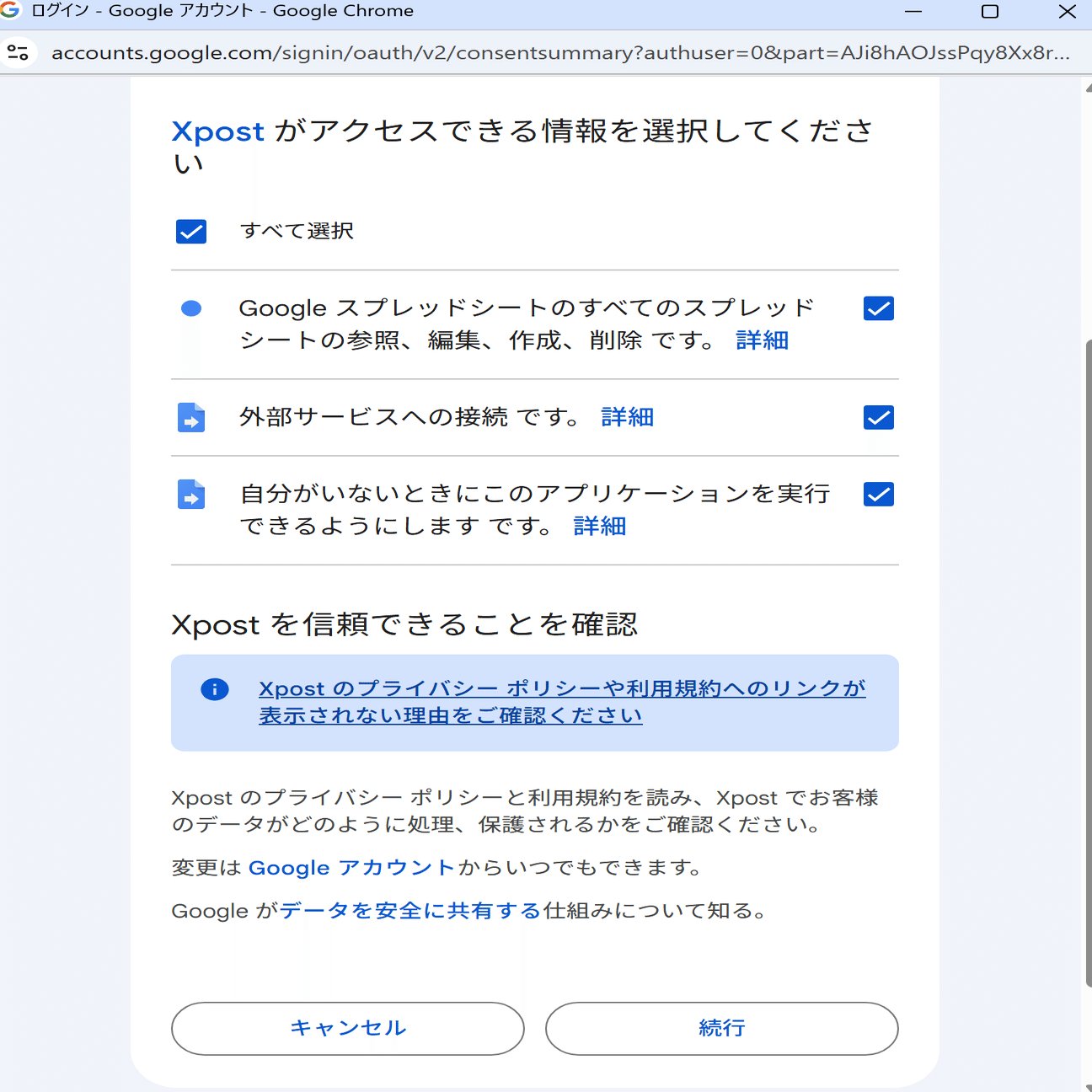
Task: Disable the 外部サービスへの接続 permission
Action: pyautogui.click(x=878, y=417)
